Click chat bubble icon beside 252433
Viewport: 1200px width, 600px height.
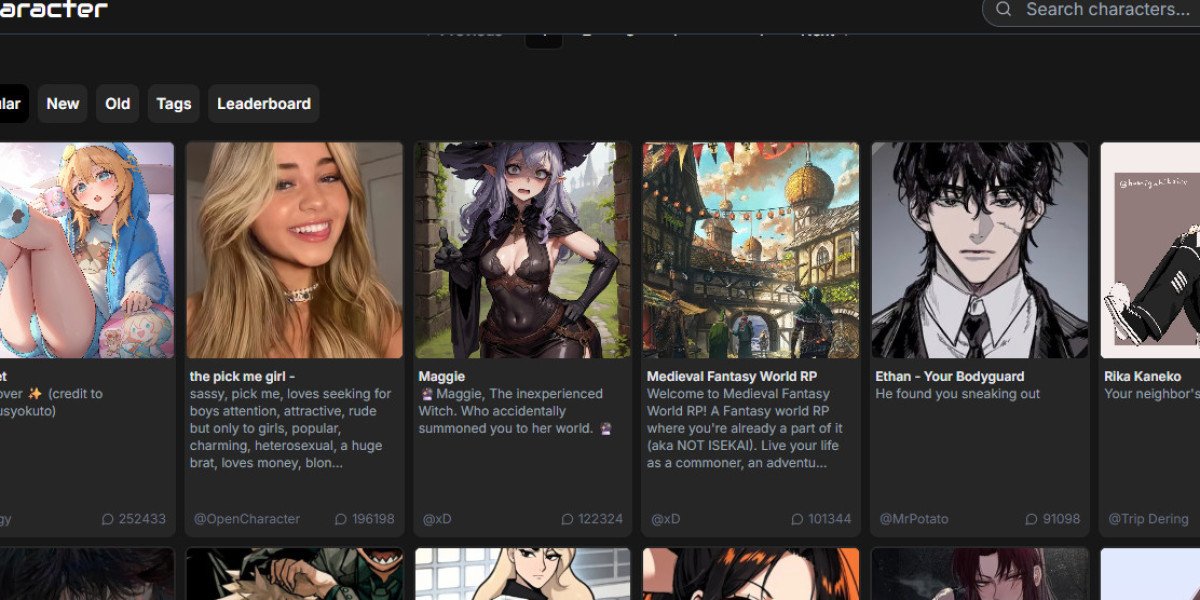tap(108, 520)
